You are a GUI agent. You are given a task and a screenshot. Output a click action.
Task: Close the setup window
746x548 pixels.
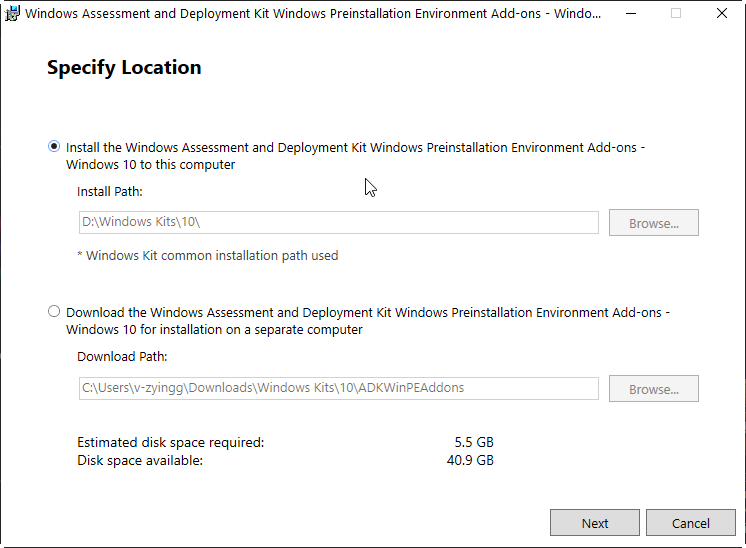(x=722, y=13)
